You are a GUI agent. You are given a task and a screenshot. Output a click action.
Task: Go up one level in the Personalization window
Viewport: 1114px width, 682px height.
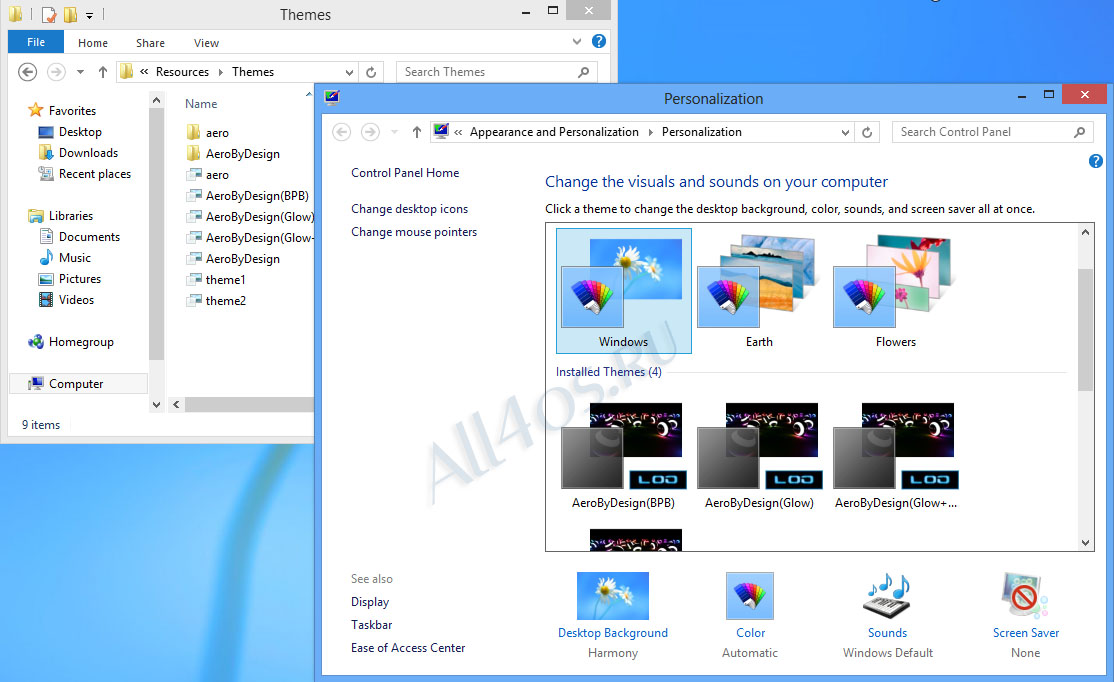point(416,131)
